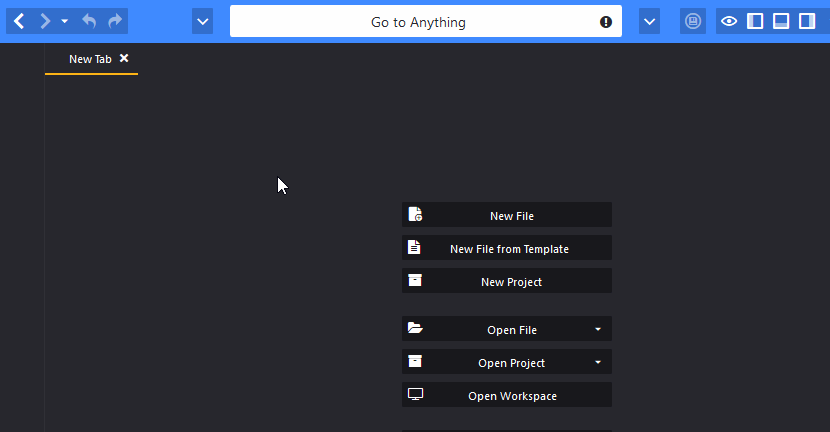
Task: Select the New Tab tab
Action: 91,59
